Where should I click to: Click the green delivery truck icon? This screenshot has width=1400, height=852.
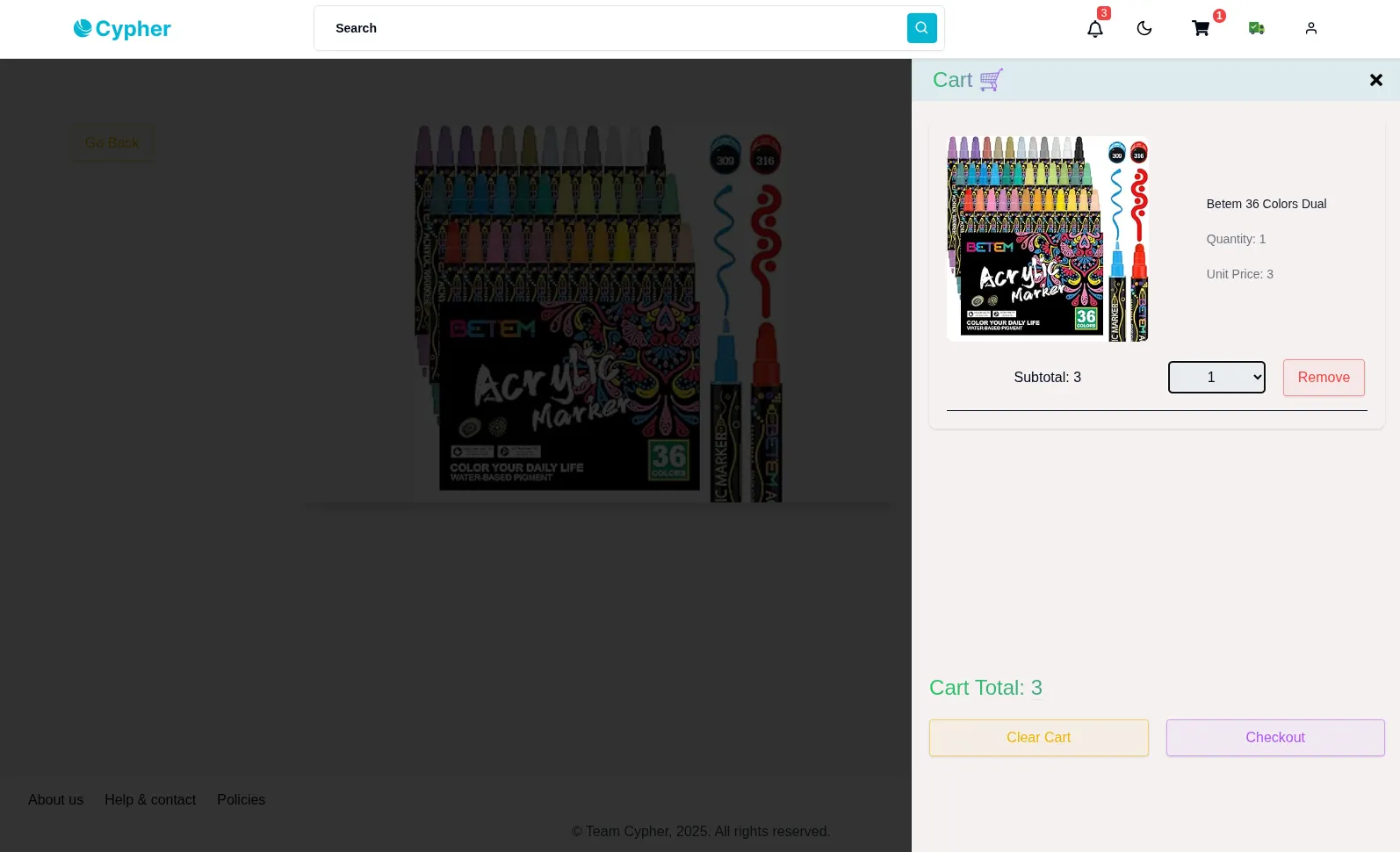1256,29
